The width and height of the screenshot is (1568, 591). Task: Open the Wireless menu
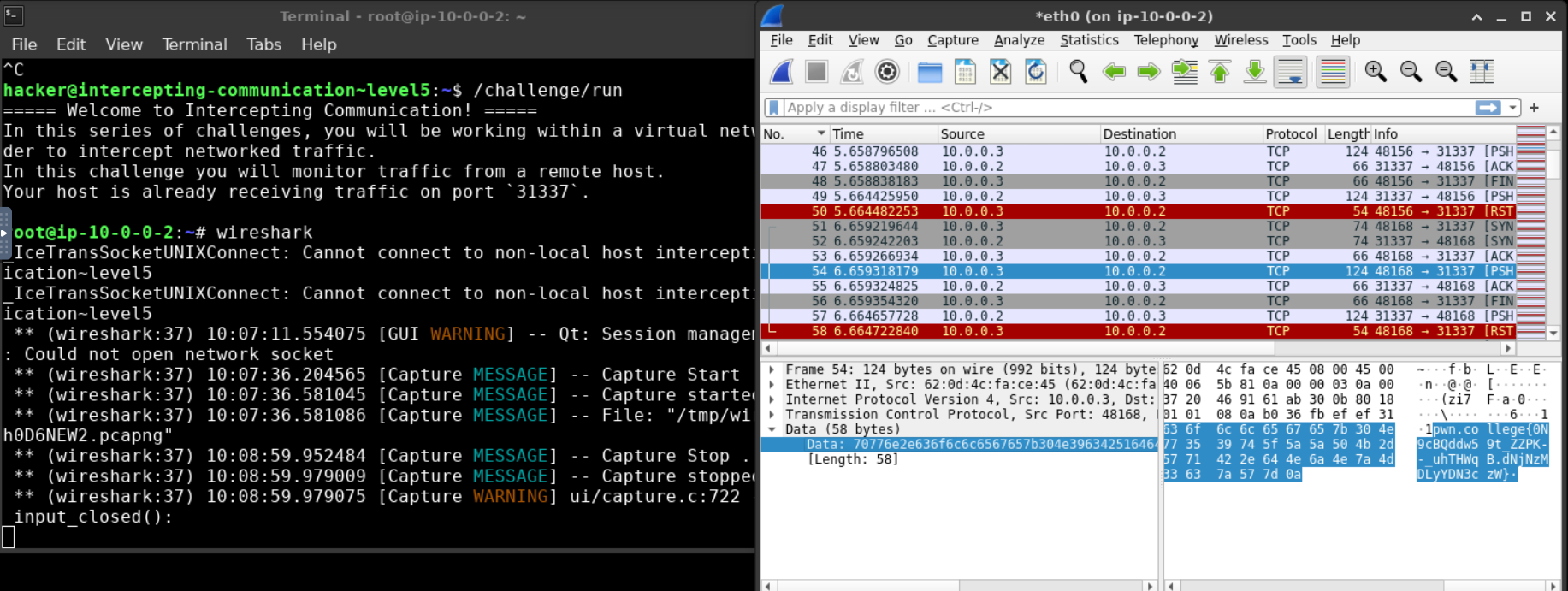coord(1241,40)
